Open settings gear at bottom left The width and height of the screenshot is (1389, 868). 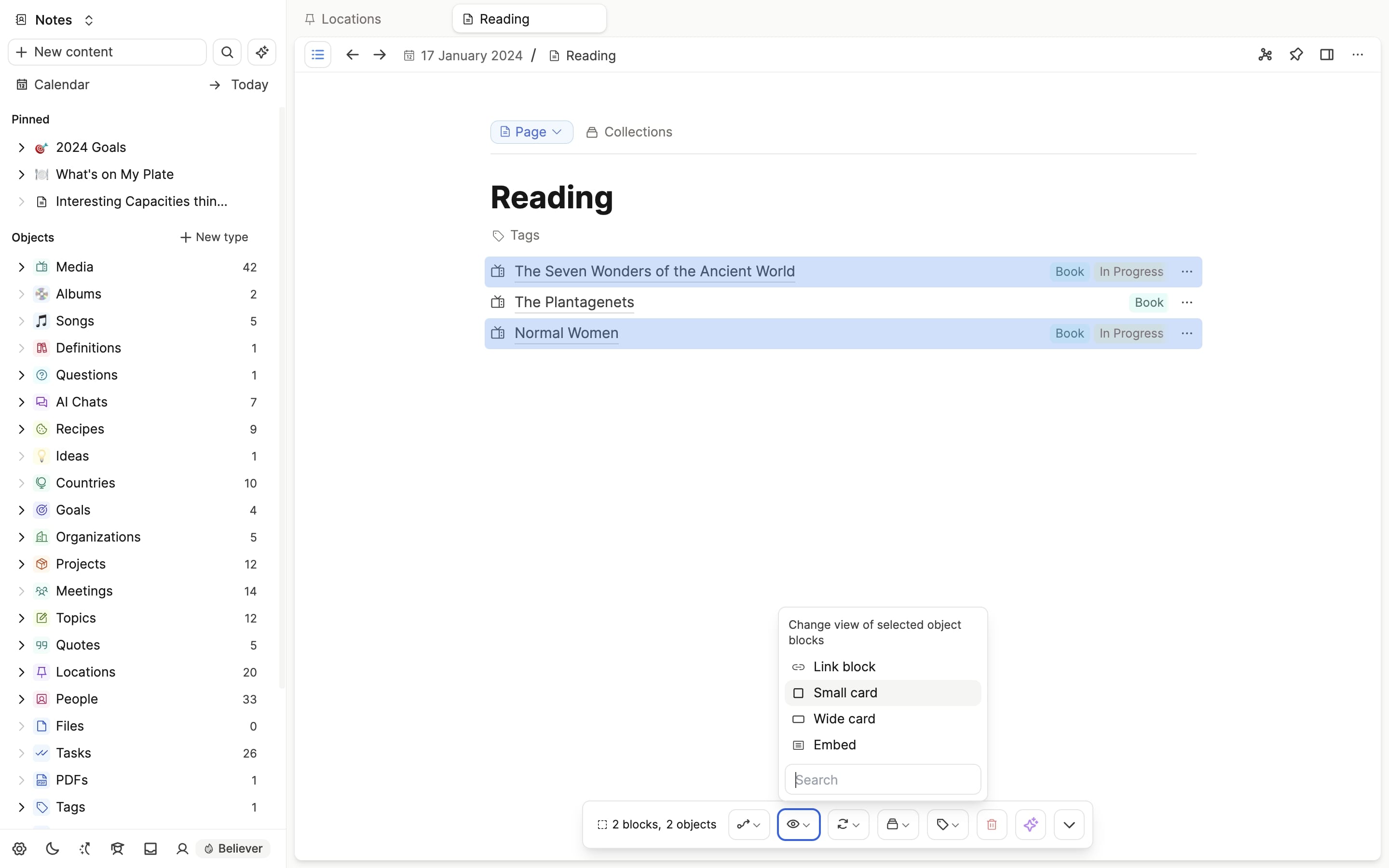(19, 849)
